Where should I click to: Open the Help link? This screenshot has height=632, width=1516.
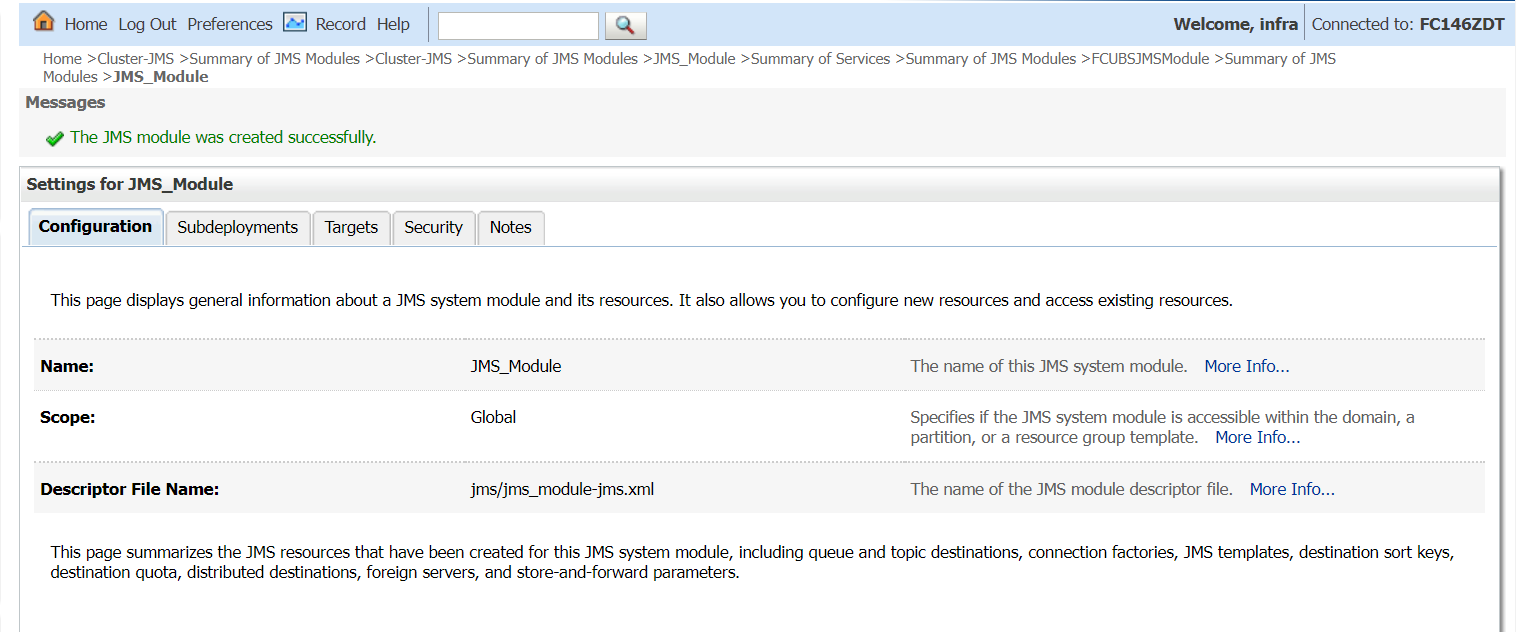(x=393, y=24)
